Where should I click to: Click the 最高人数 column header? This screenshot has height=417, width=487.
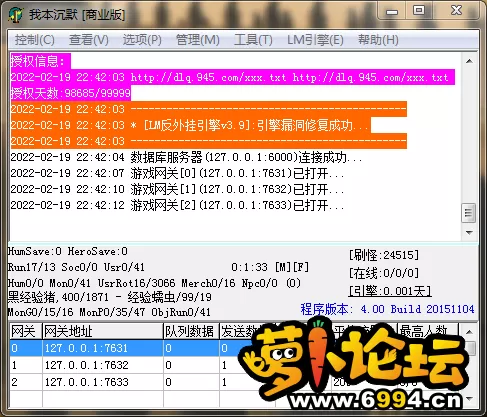(428, 330)
